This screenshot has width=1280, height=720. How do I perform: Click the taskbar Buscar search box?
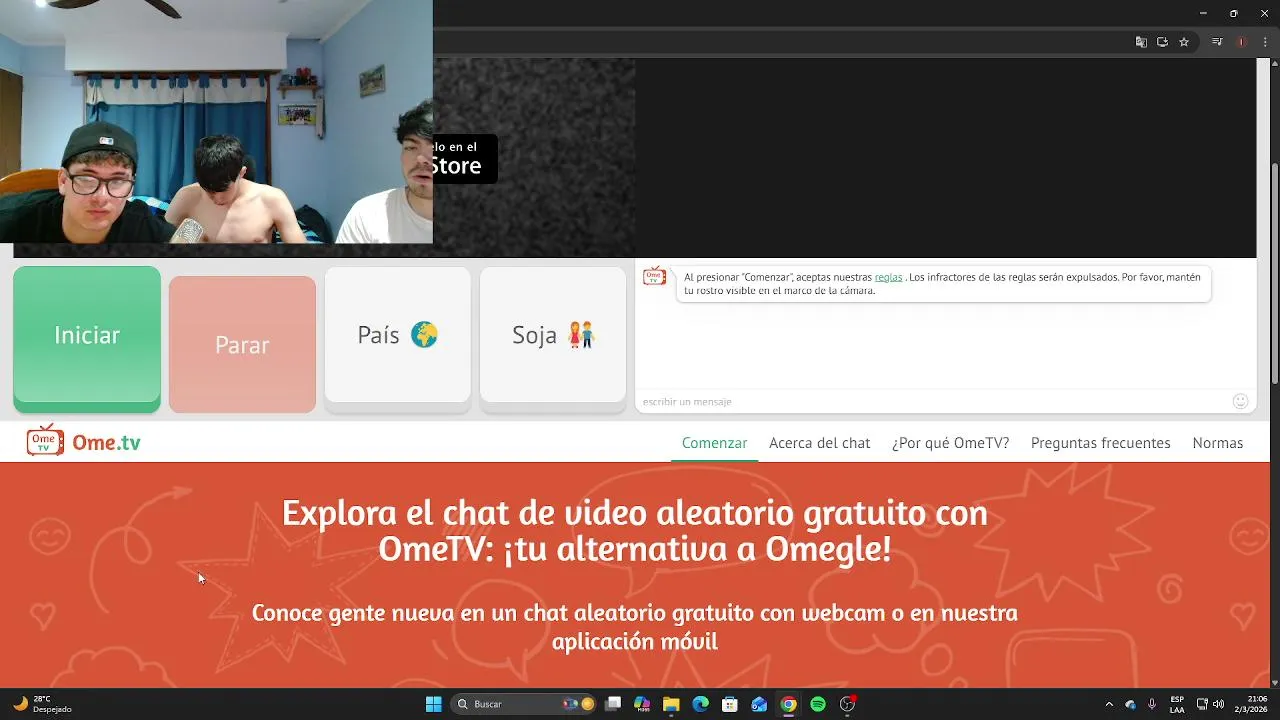click(523, 704)
